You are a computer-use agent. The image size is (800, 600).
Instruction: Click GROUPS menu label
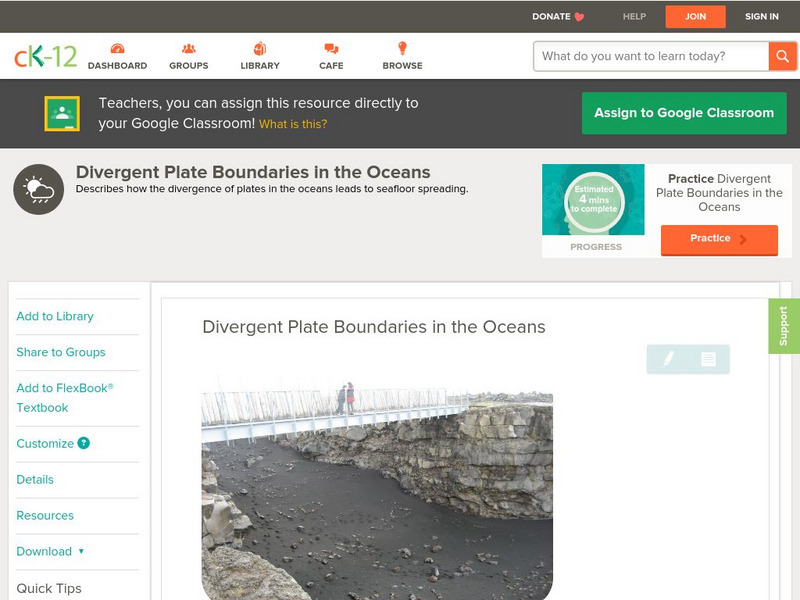coord(189,66)
